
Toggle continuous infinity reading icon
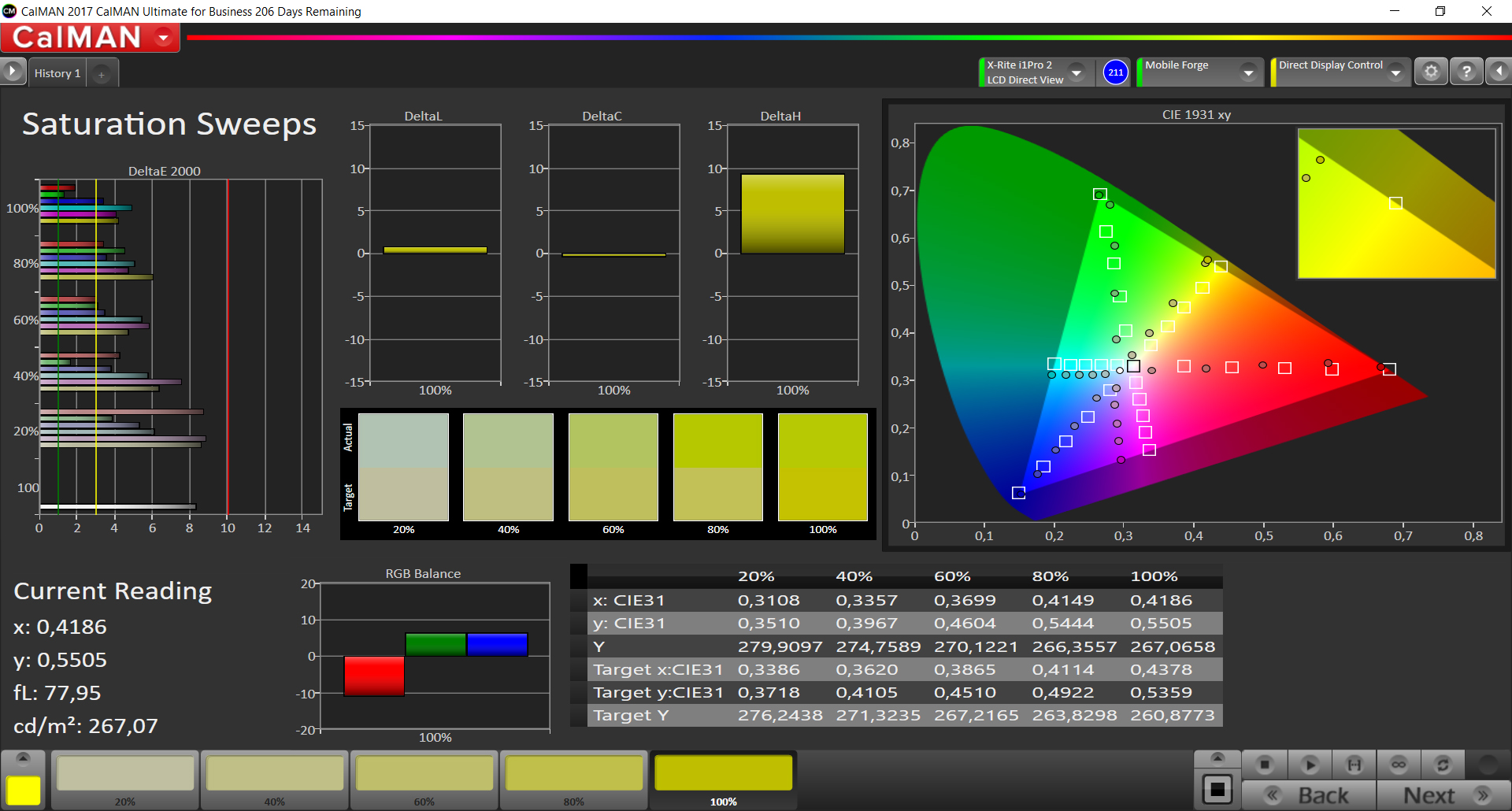[x=1399, y=765]
